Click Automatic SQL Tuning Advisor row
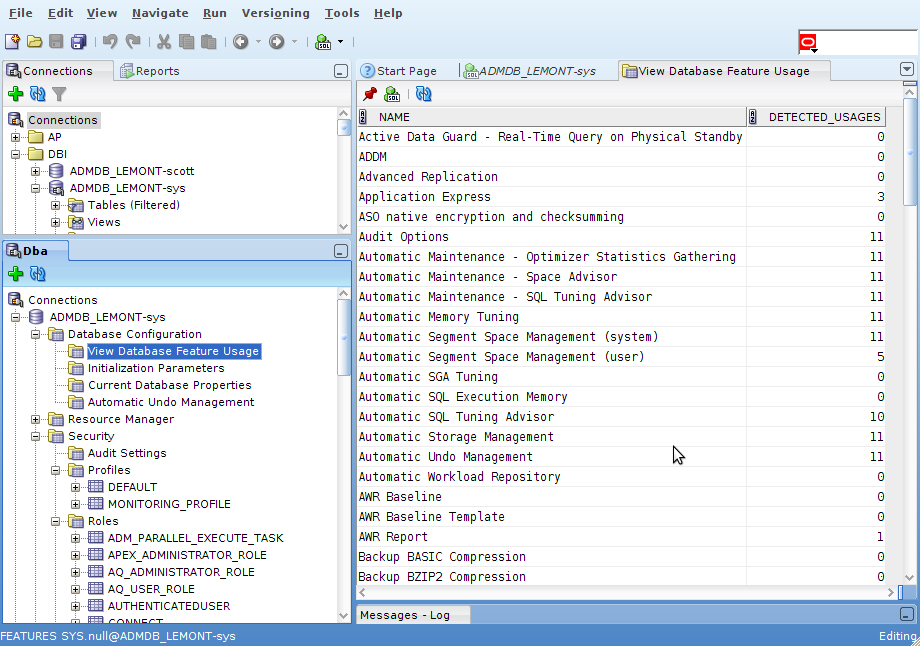The height and width of the screenshot is (646, 920). click(x=621, y=417)
